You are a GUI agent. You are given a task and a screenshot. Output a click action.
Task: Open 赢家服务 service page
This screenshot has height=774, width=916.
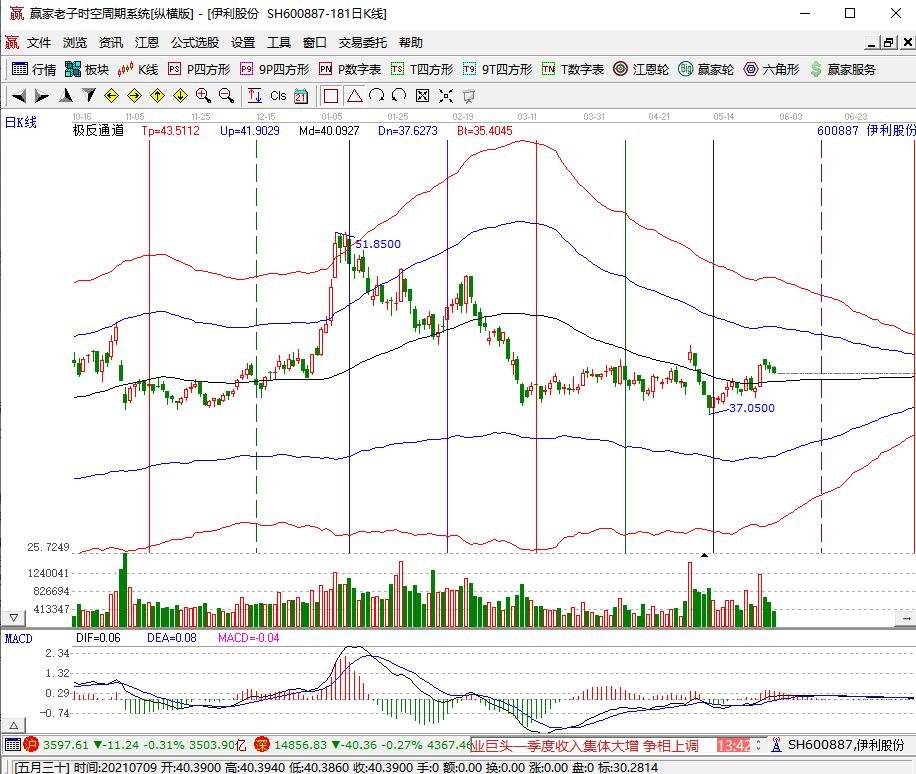(843, 70)
